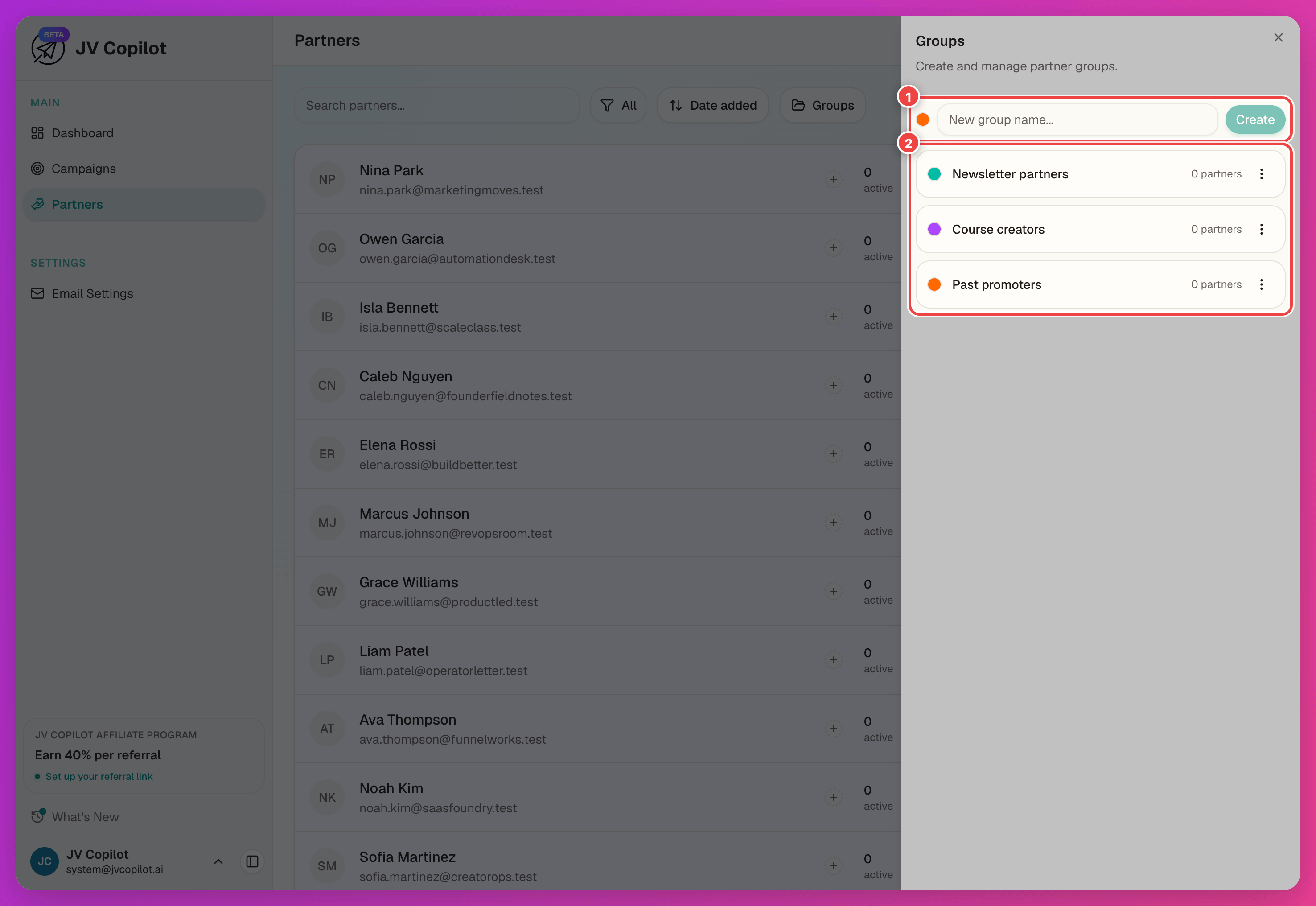Screen dimensions: 1316x906
Task: Open the Dashboard page
Action: tap(143, 133)
